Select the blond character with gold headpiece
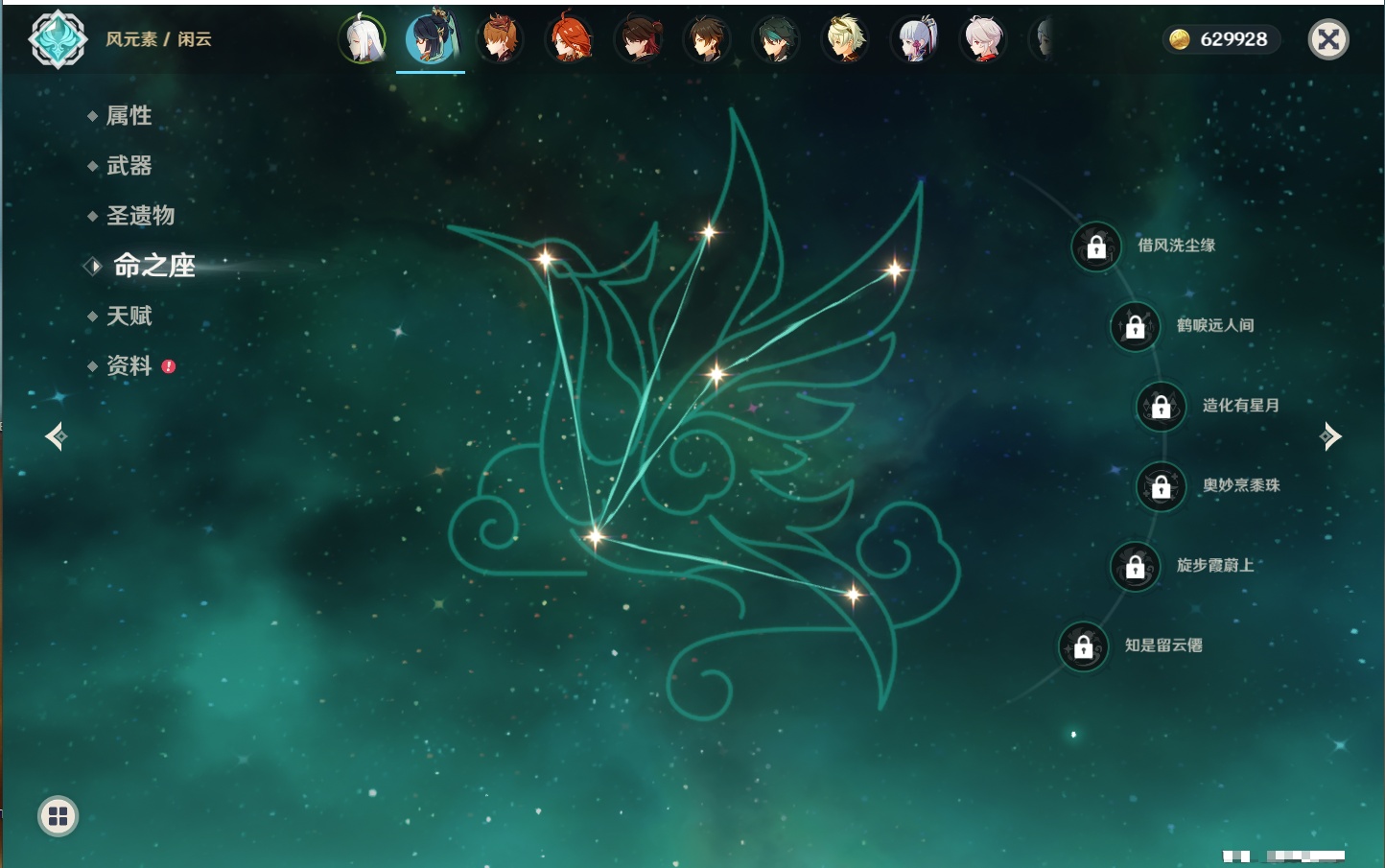The height and width of the screenshot is (868, 1385). click(845, 39)
